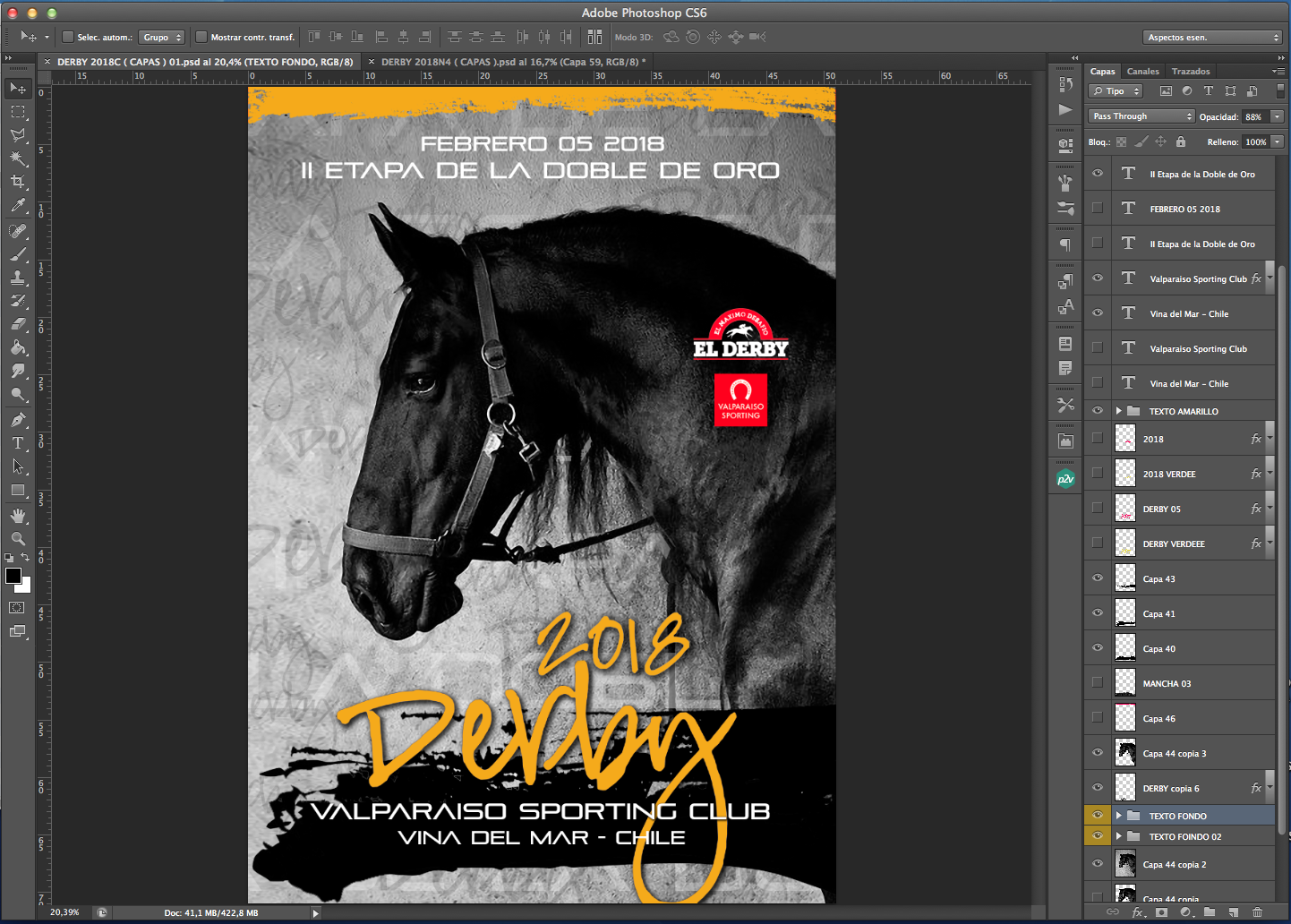The height and width of the screenshot is (924, 1291).
Task: Expand the TEXTO FOINDO 02 group
Action: click(x=1119, y=836)
